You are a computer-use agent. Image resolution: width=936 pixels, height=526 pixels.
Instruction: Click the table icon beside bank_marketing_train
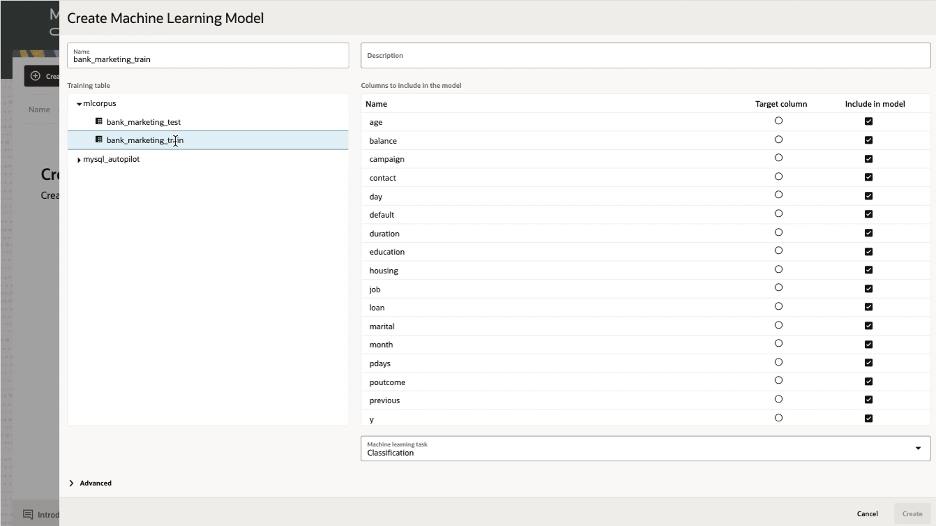(99, 140)
